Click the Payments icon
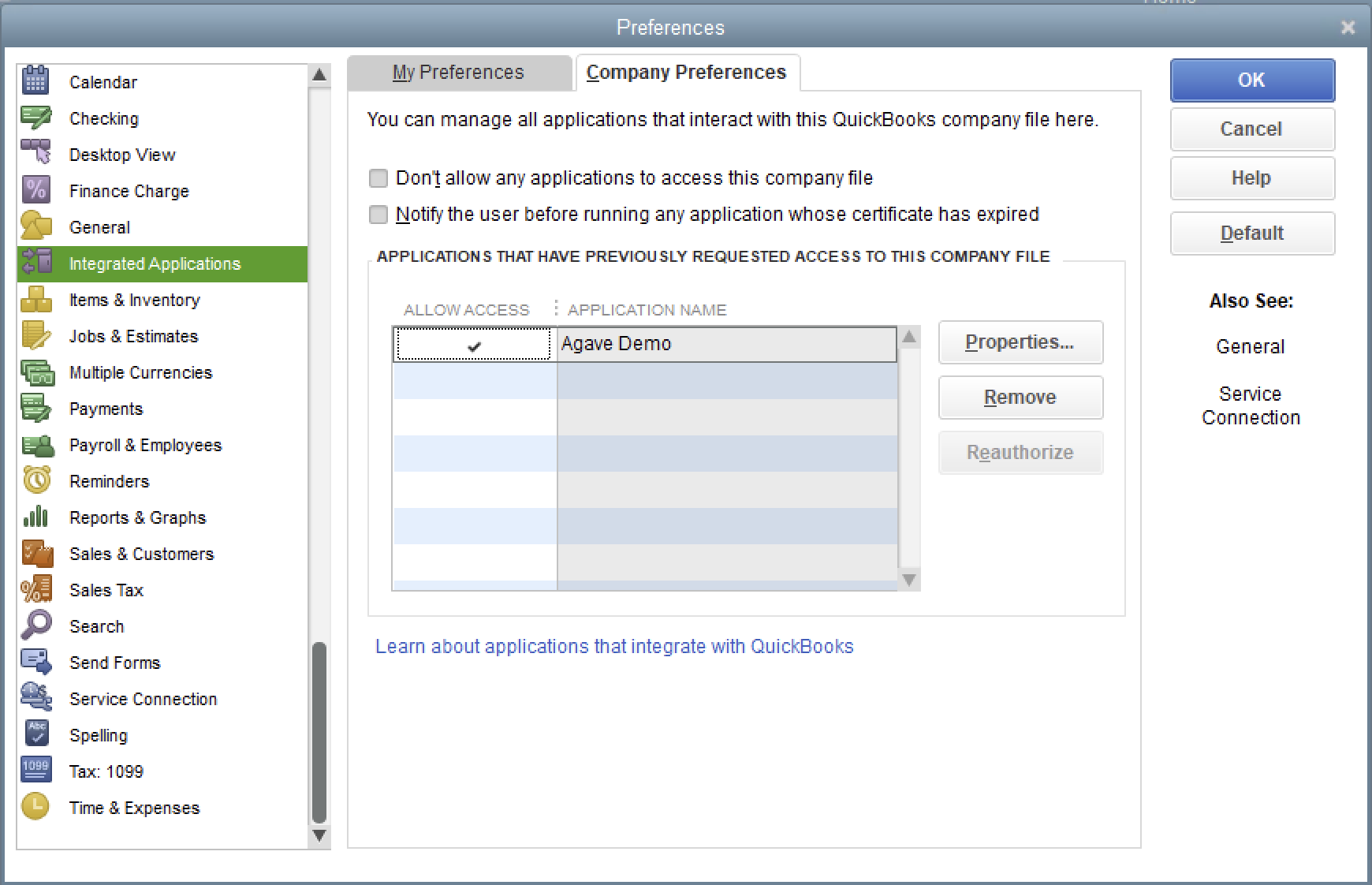 tap(35, 408)
